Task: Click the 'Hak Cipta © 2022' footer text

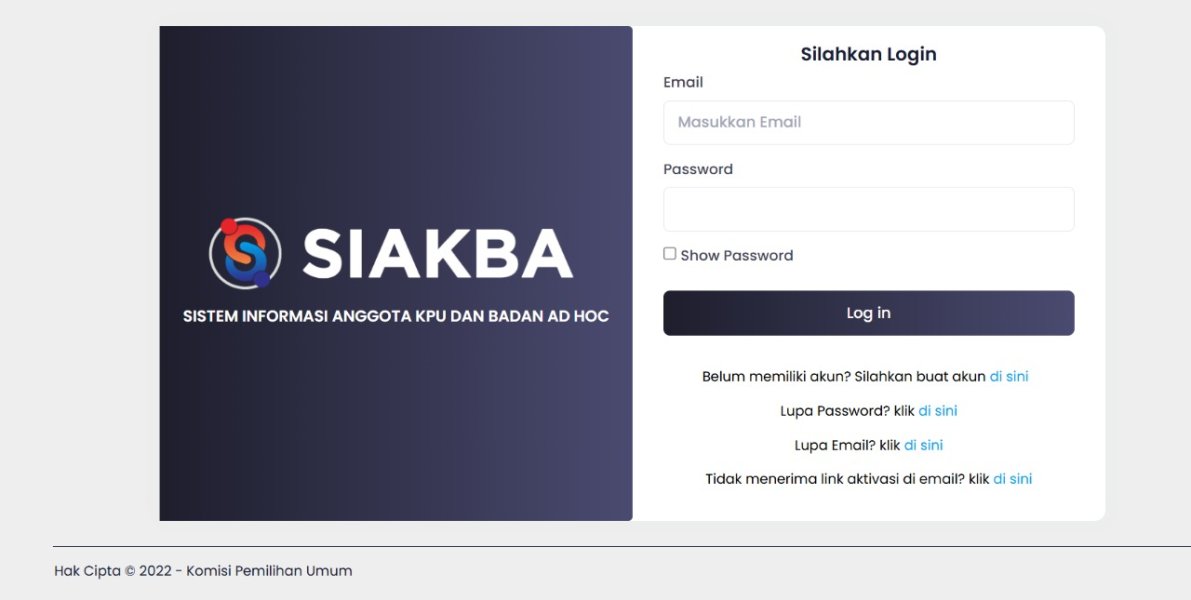Action: pyautogui.click(x=203, y=571)
